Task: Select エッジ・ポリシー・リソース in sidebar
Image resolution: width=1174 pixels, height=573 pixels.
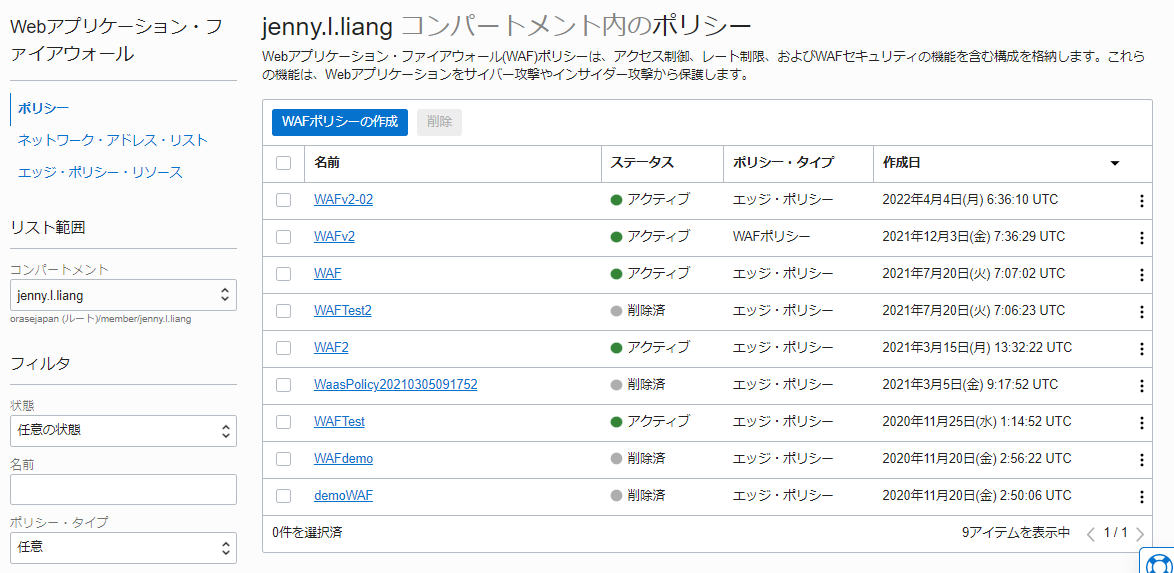Action: pos(100,172)
